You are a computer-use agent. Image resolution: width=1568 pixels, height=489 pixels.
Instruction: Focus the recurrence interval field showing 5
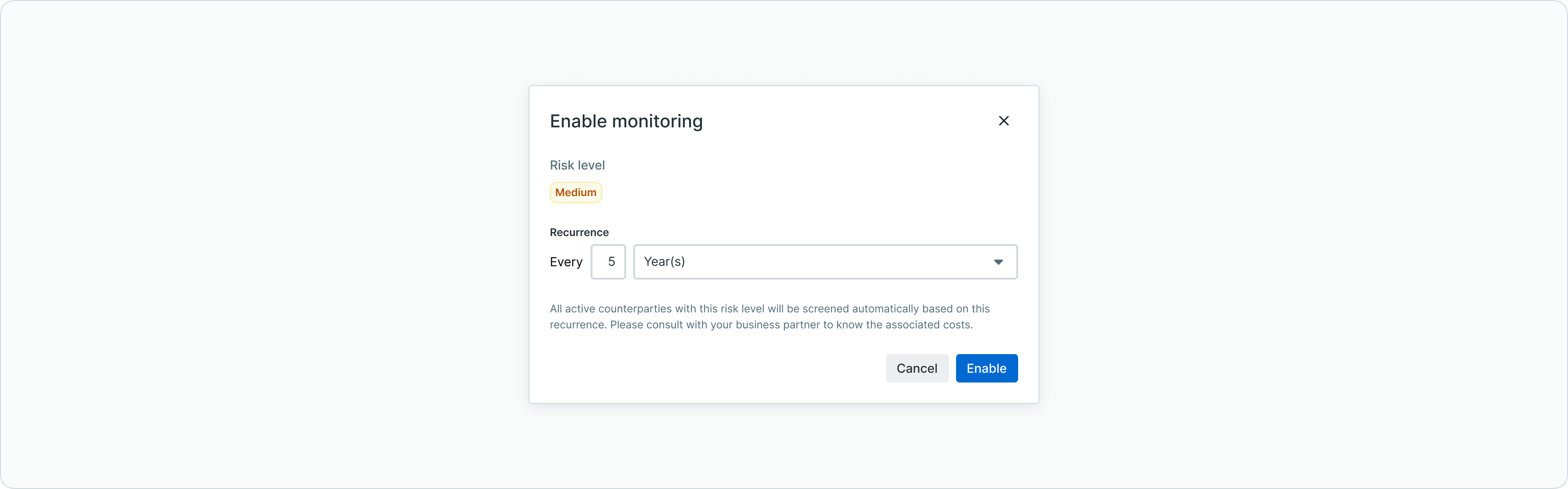pos(608,262)
